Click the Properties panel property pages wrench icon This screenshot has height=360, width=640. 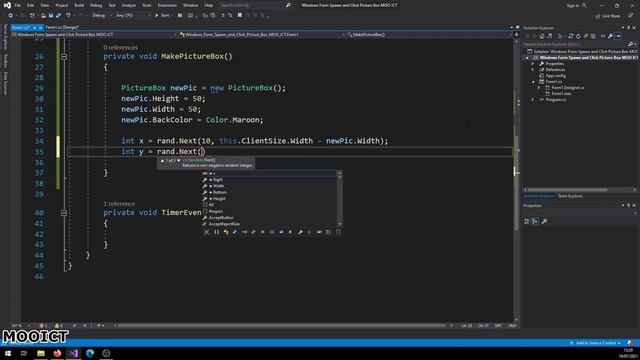pyautogui.click(x=544, y=221)
